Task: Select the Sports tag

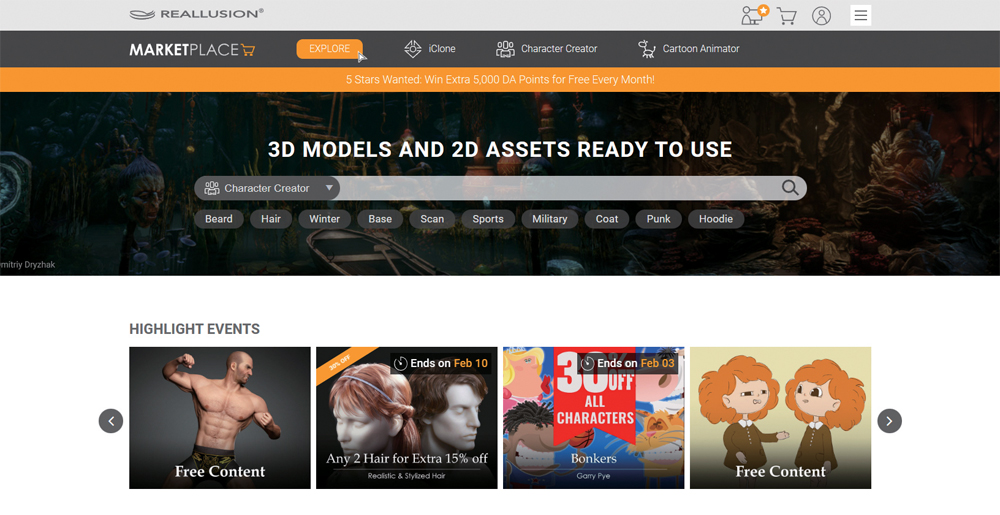Action: coord(488,219)
